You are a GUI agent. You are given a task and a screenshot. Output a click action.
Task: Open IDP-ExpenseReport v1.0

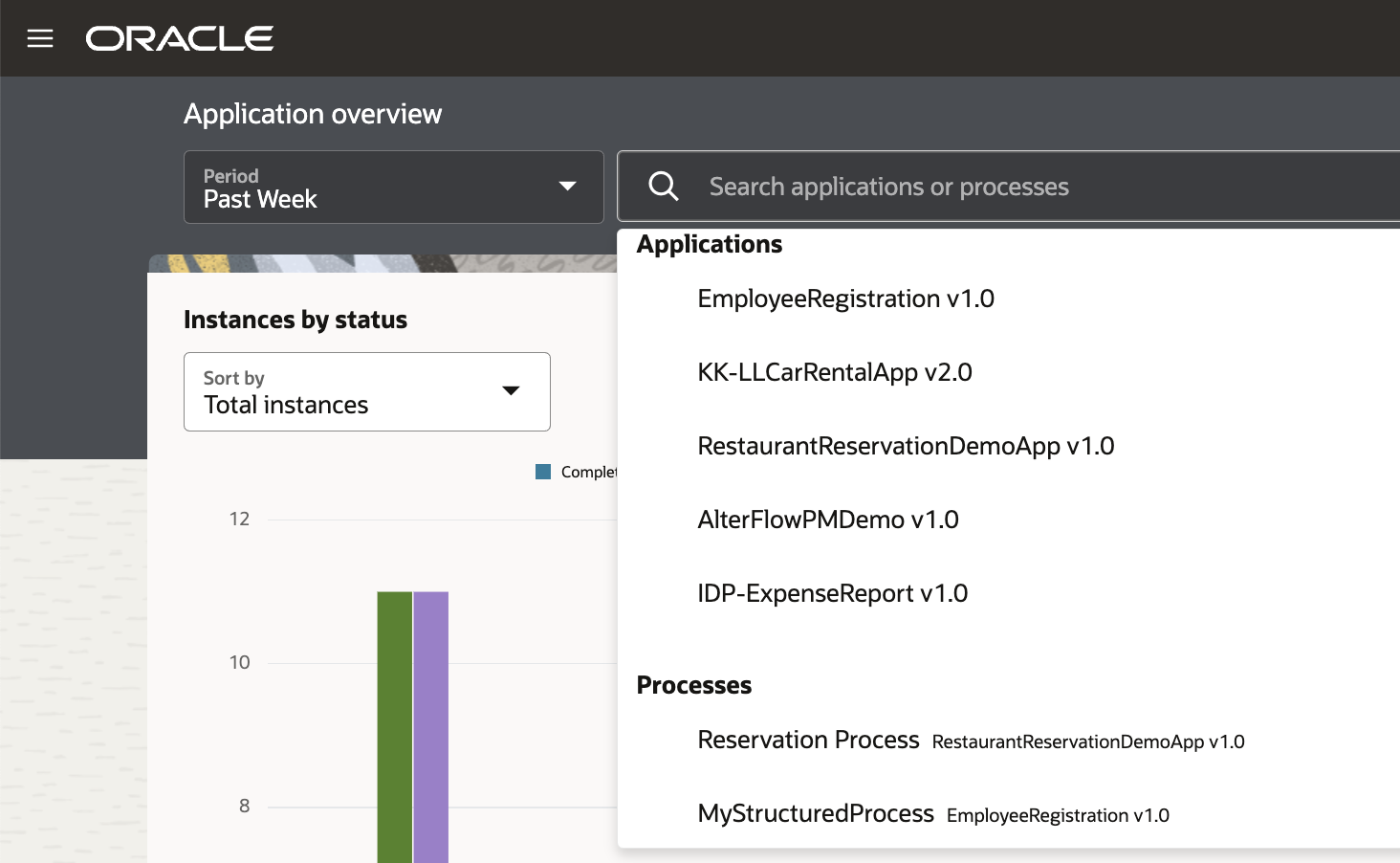[x=833, y=593]
